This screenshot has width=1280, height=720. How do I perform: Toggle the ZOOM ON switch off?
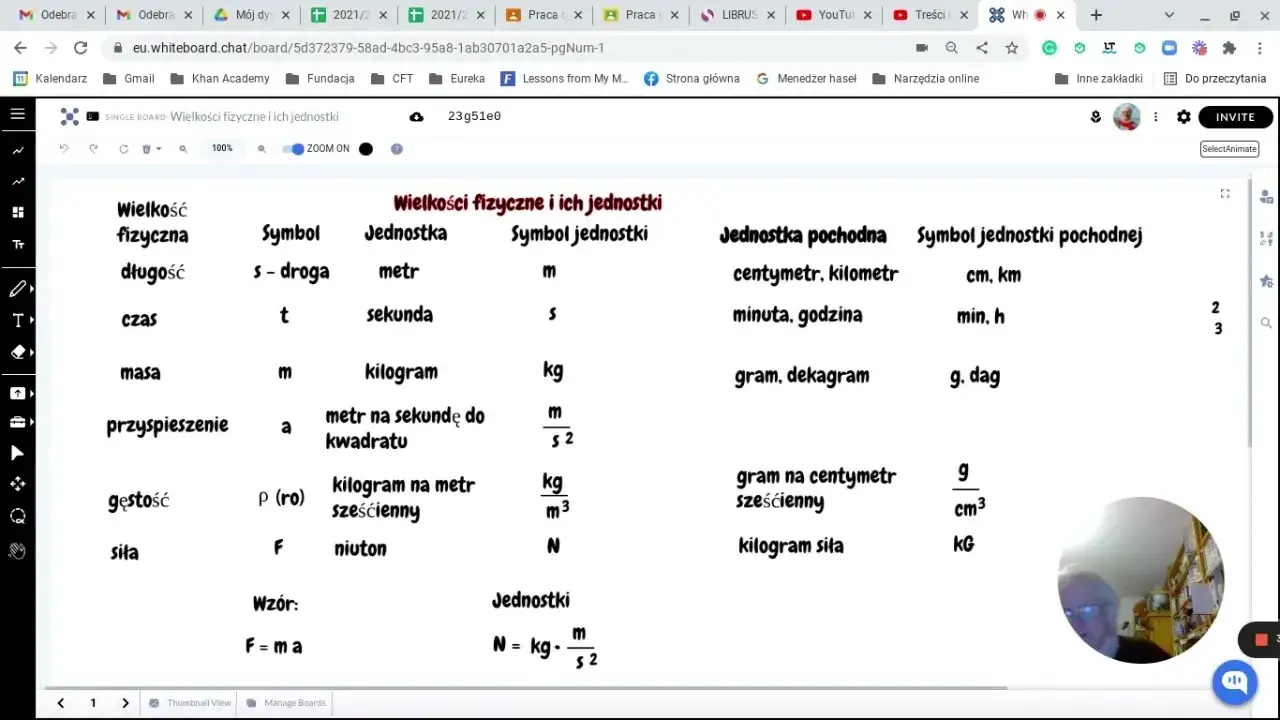(x=293, y=148)
